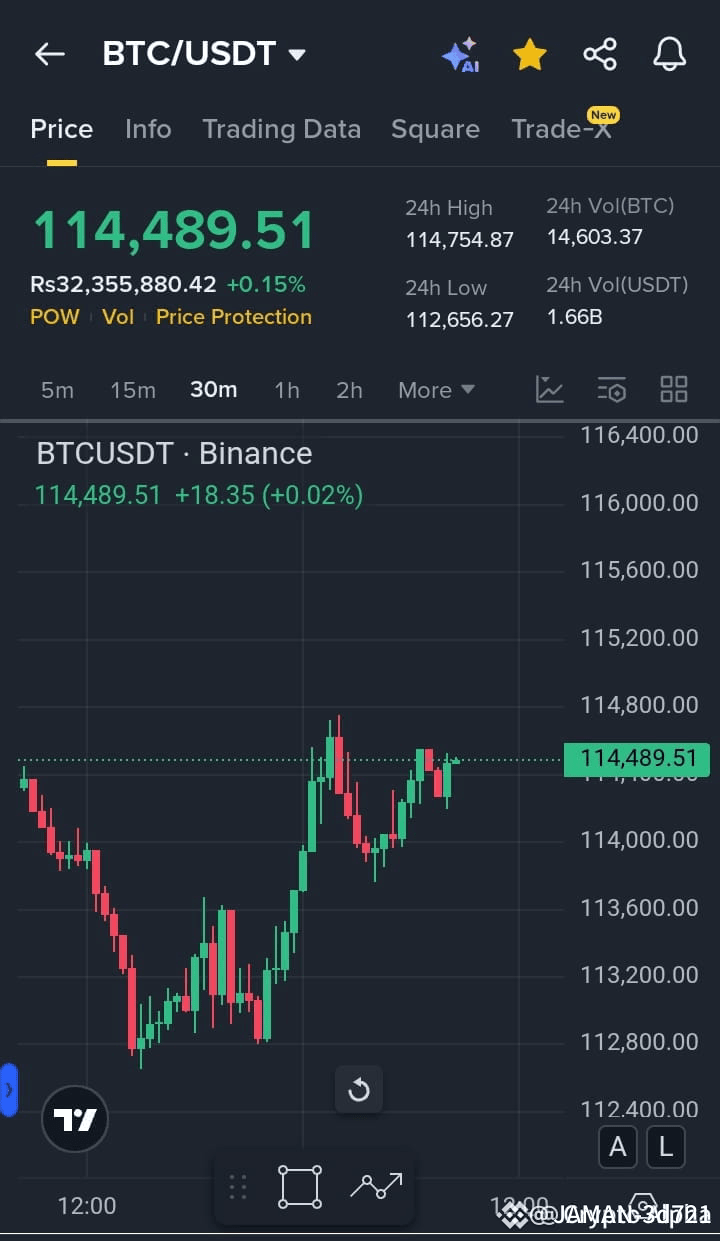Screen dimensions: 720x1241
Task: Click the 24h Vol(BTC) value 14,603.37
Action: pos(594,237)
